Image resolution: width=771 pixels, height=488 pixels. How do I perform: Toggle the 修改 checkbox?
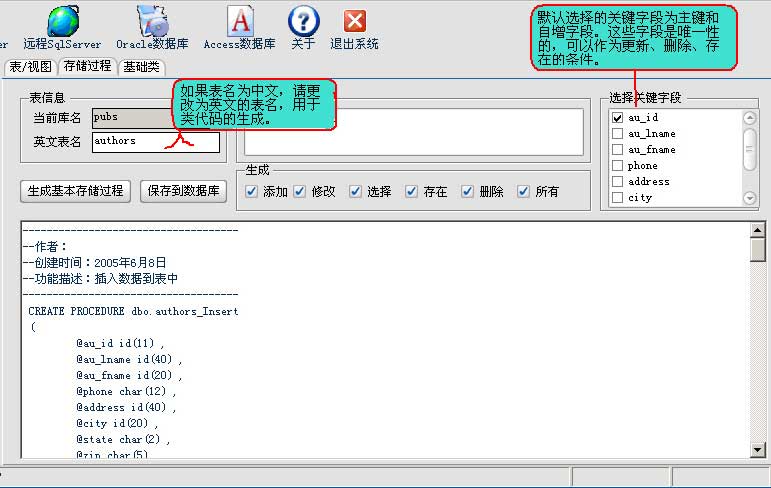point(300,191)
